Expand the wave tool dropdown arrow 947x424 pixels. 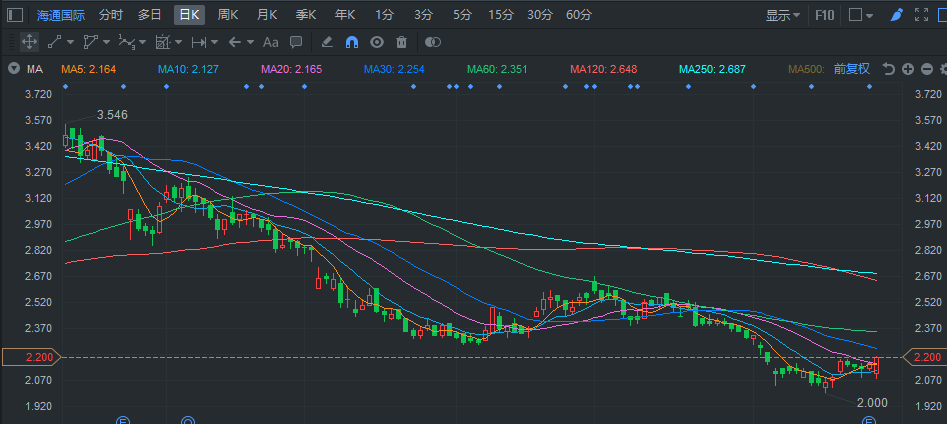(143, 42)
